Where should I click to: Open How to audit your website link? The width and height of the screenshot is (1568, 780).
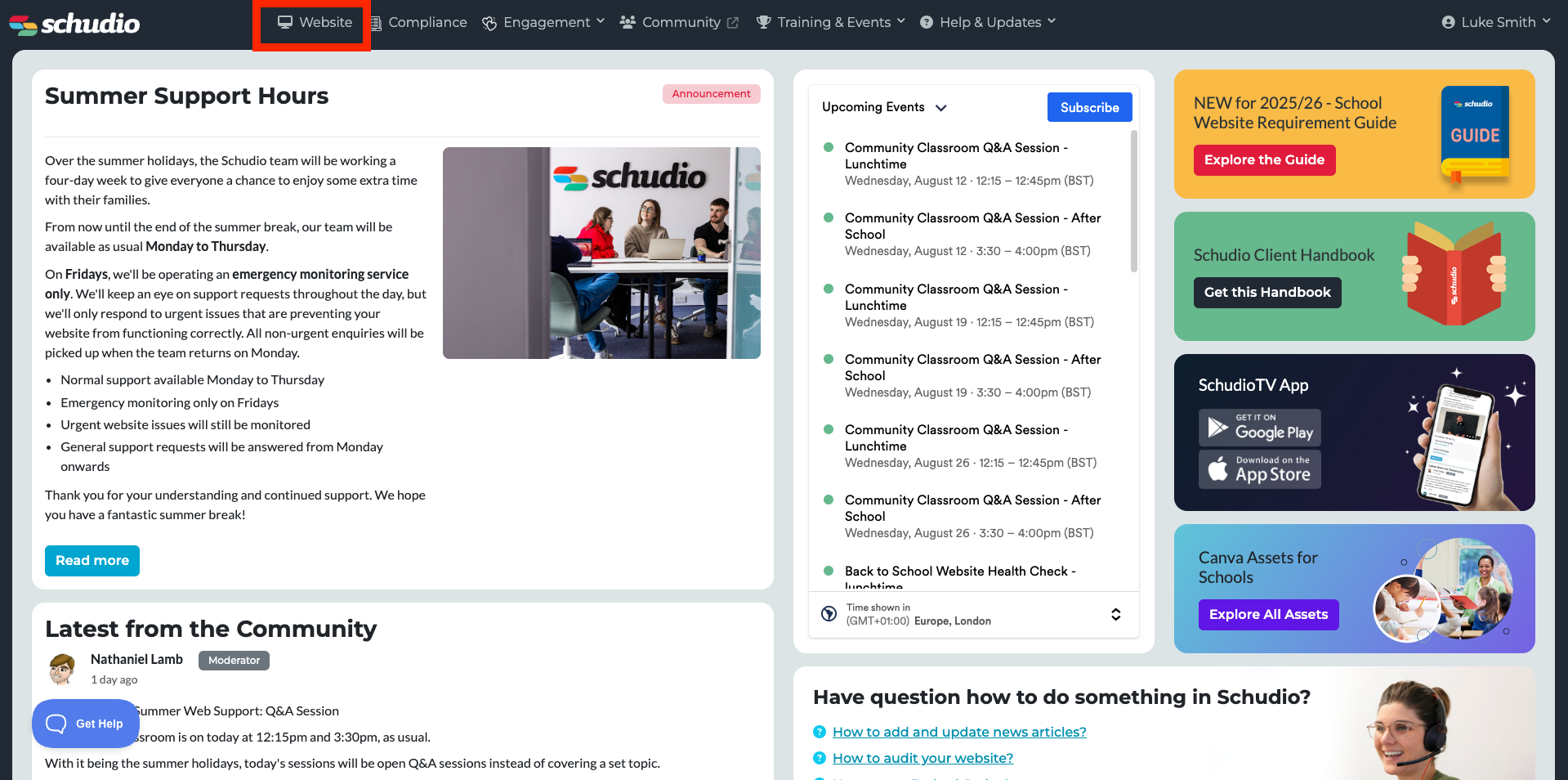[x=922, y=758]
